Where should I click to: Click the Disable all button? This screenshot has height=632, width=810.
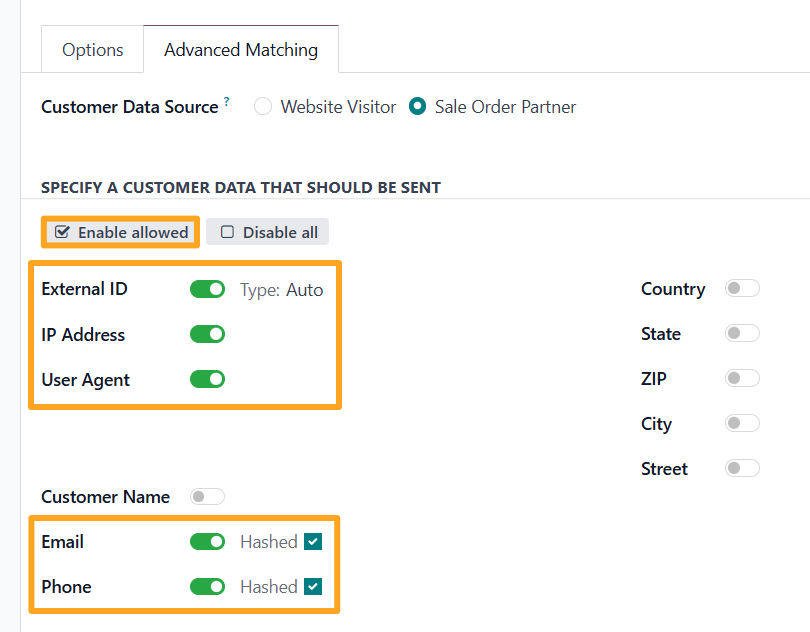point(268,232)
